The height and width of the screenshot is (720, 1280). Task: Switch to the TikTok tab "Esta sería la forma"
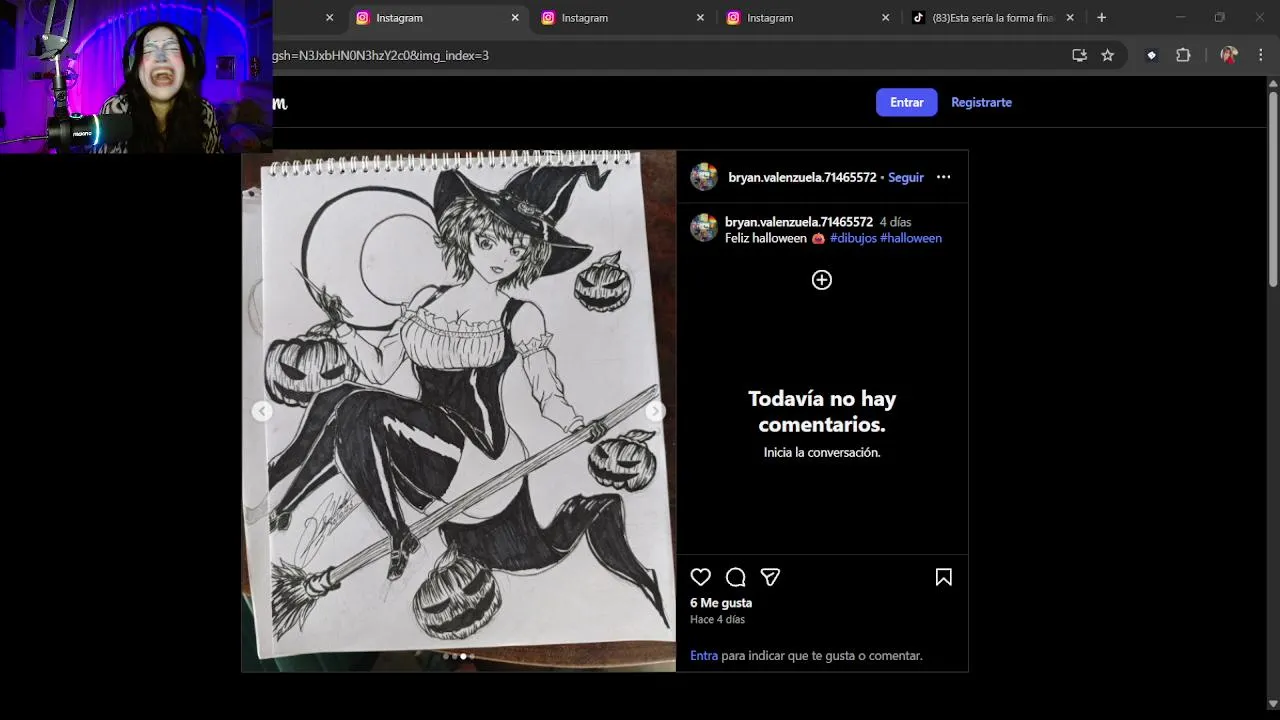[992, 18]
